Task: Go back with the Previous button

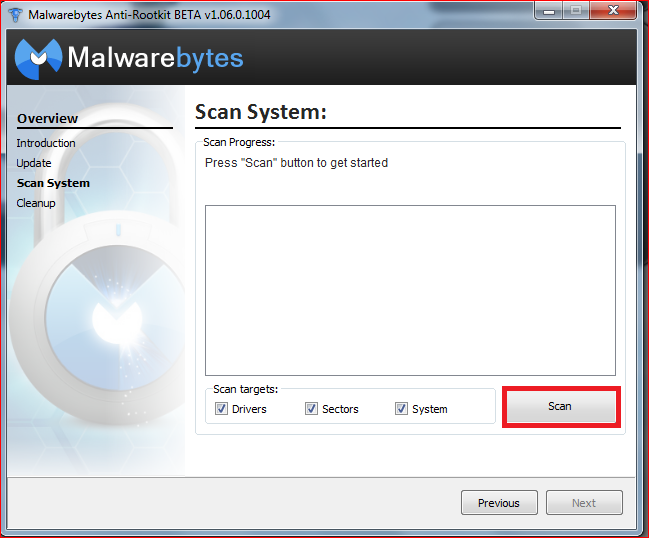Action: pos(499,503)
